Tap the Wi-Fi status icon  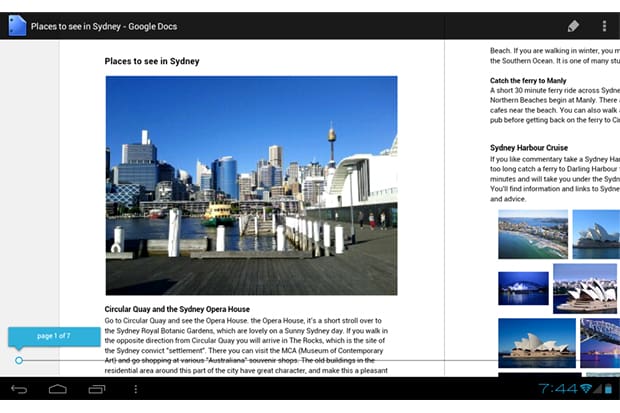585,388
